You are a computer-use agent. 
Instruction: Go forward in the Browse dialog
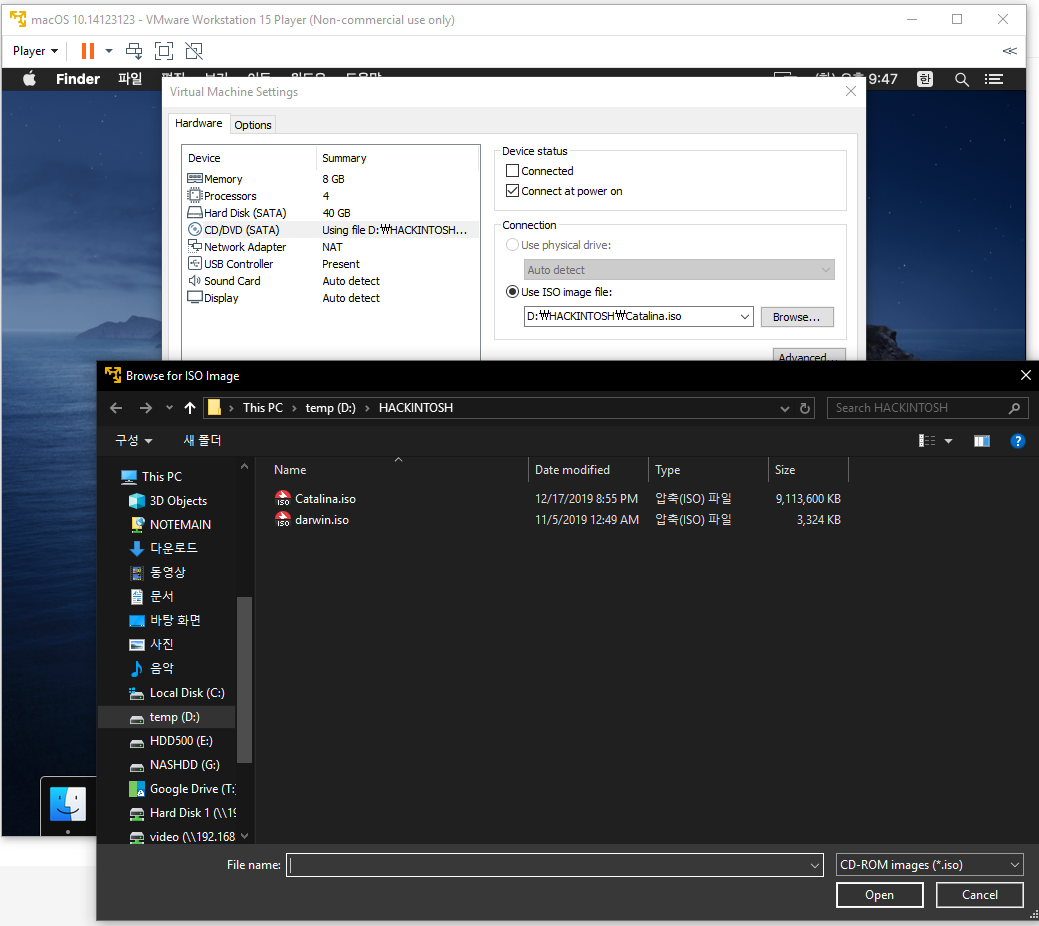click(145, 408)
